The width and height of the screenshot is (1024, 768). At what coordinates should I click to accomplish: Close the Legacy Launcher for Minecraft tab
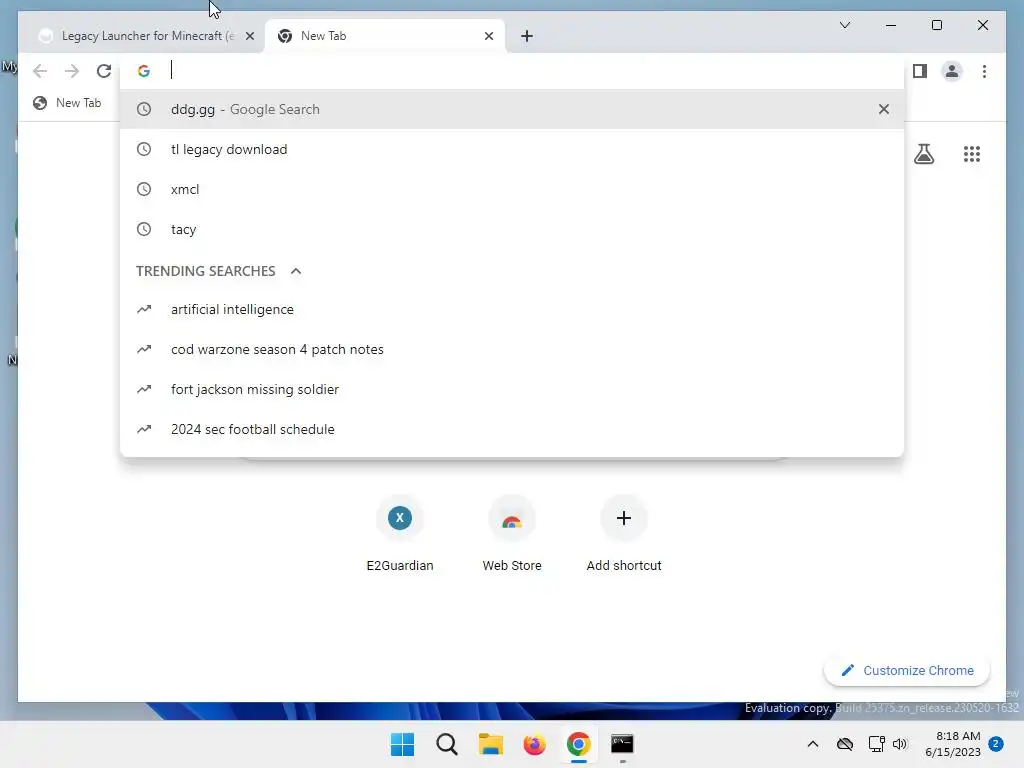point(249,36)
